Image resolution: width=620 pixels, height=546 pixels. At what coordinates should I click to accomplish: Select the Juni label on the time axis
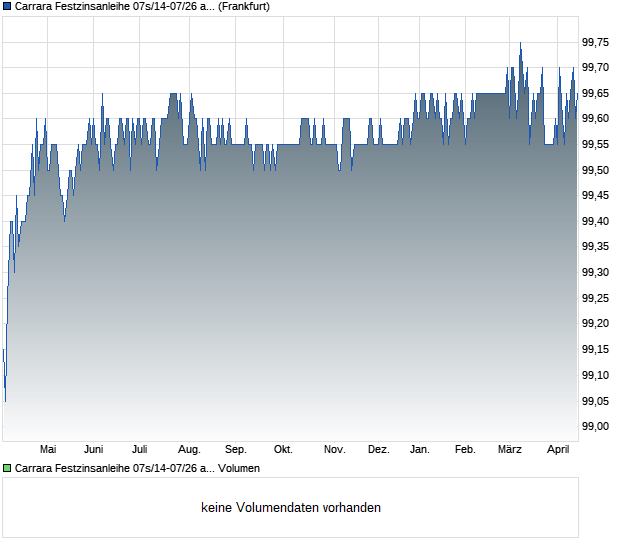(94, 450)
